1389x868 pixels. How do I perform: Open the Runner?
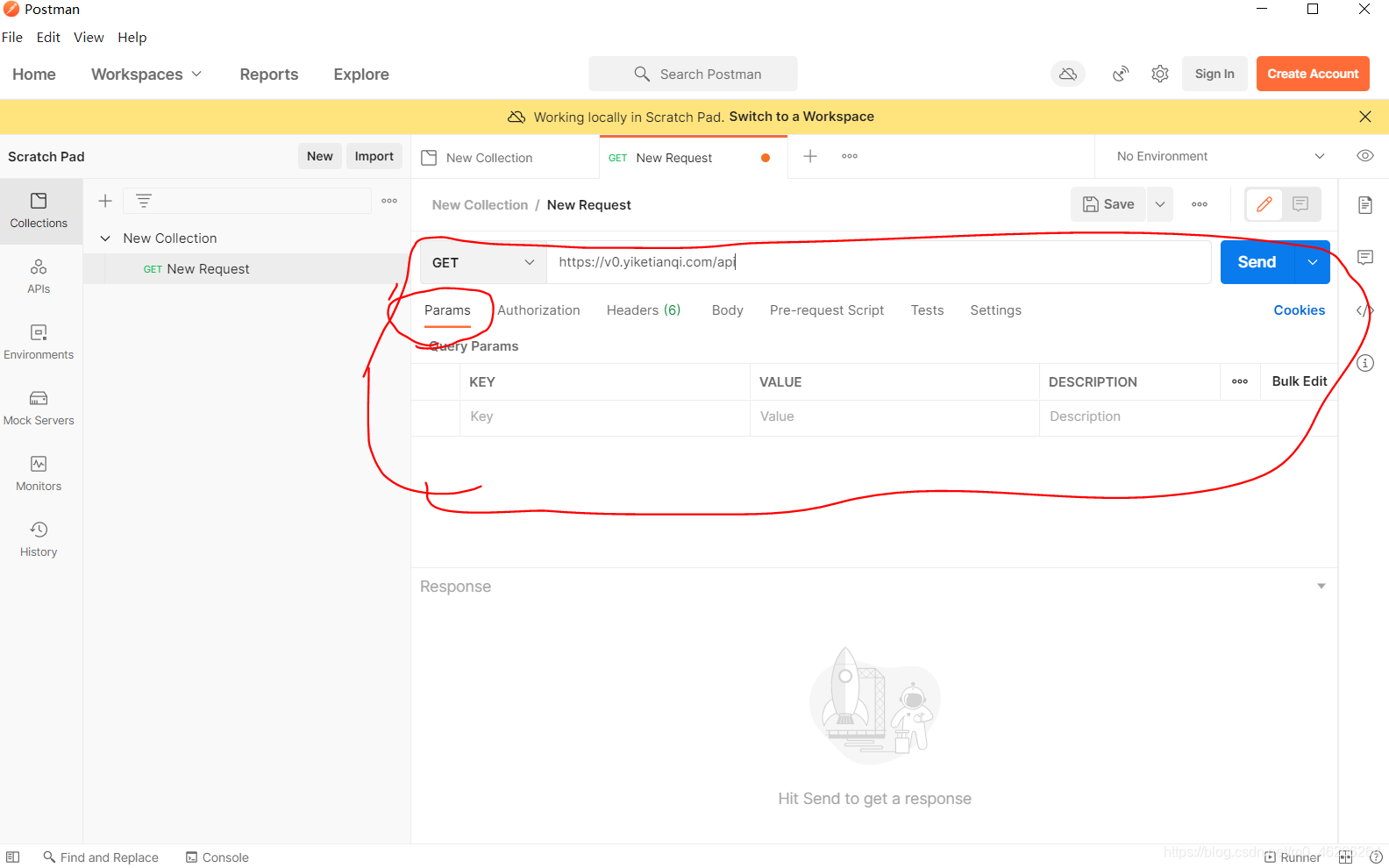click(1292, 857)
